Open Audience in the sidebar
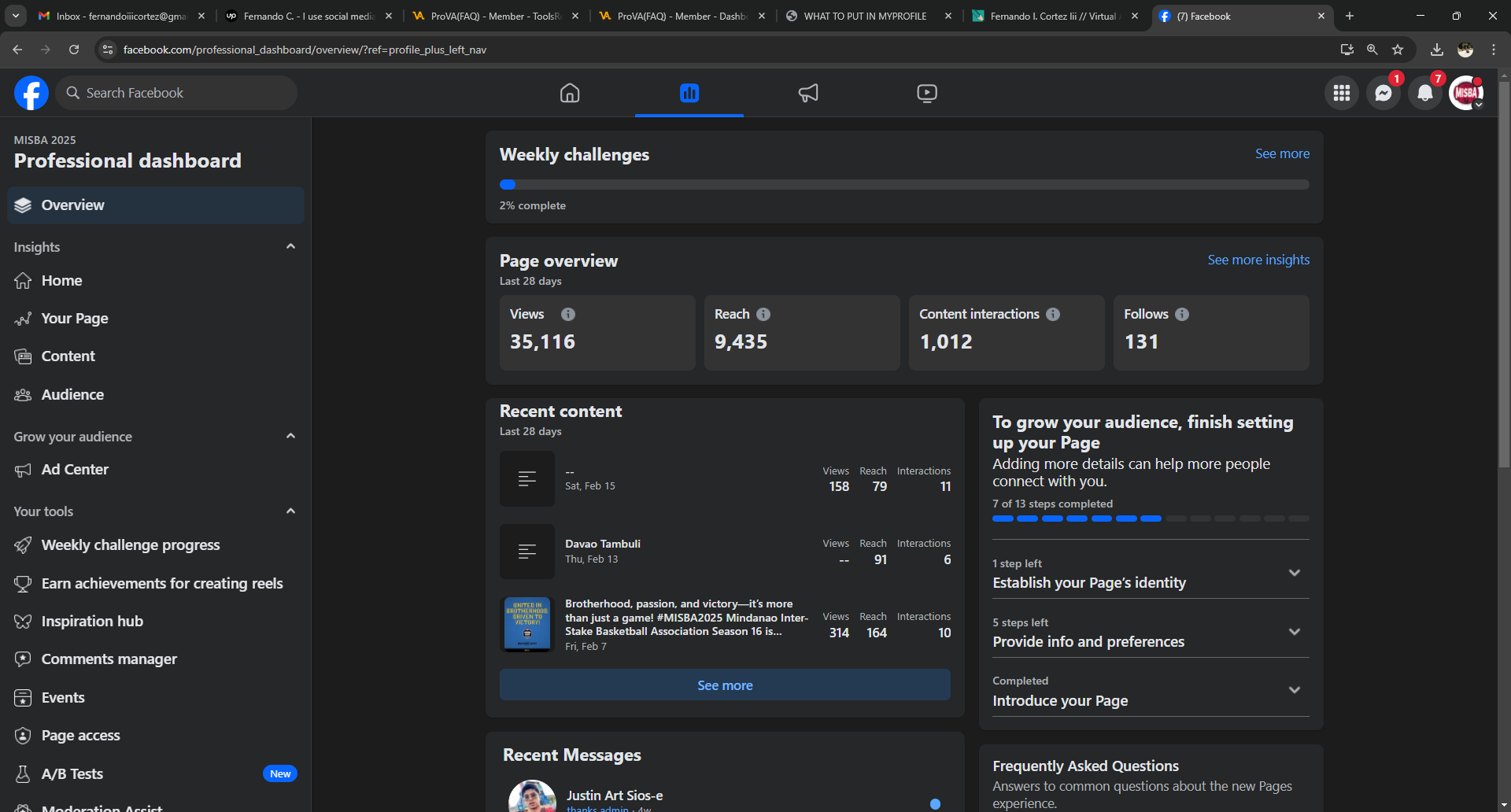 coord(156,395)
